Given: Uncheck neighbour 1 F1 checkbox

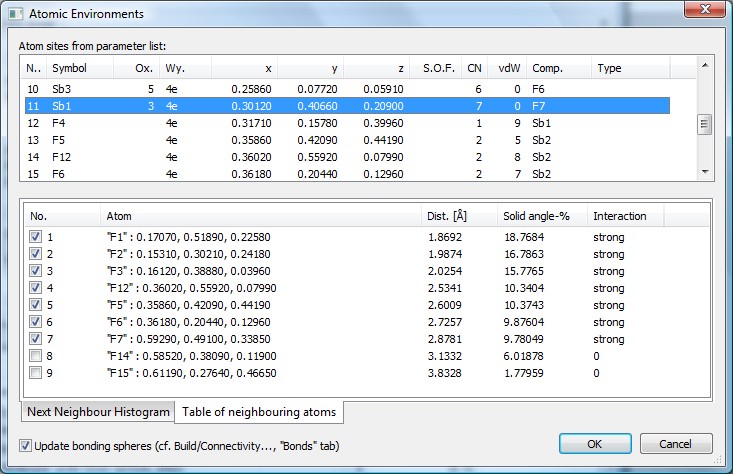Looking at the screenshot, I should (35, 237).
